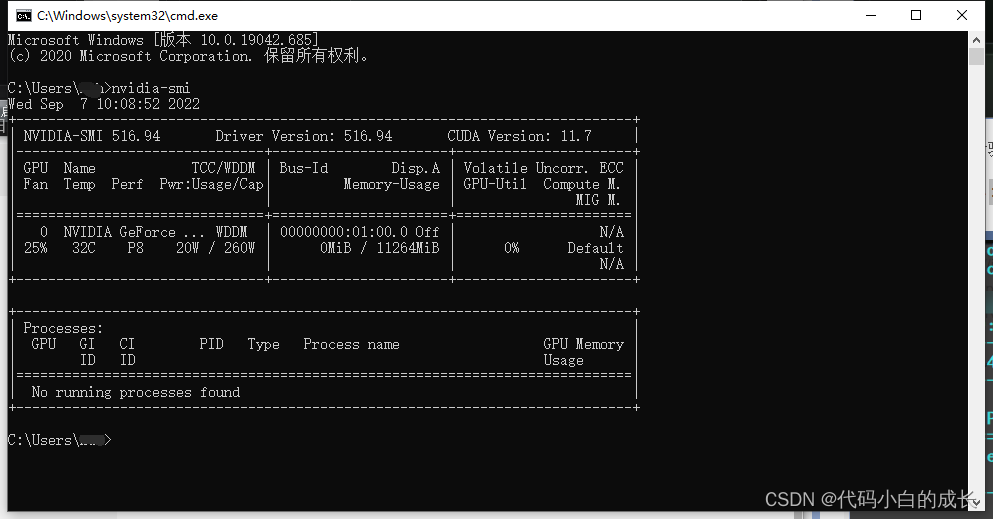The height and width of the screenshot is (519, 993).
Task: Click the Compute mode 'Default' value
Action: (595, 247)
